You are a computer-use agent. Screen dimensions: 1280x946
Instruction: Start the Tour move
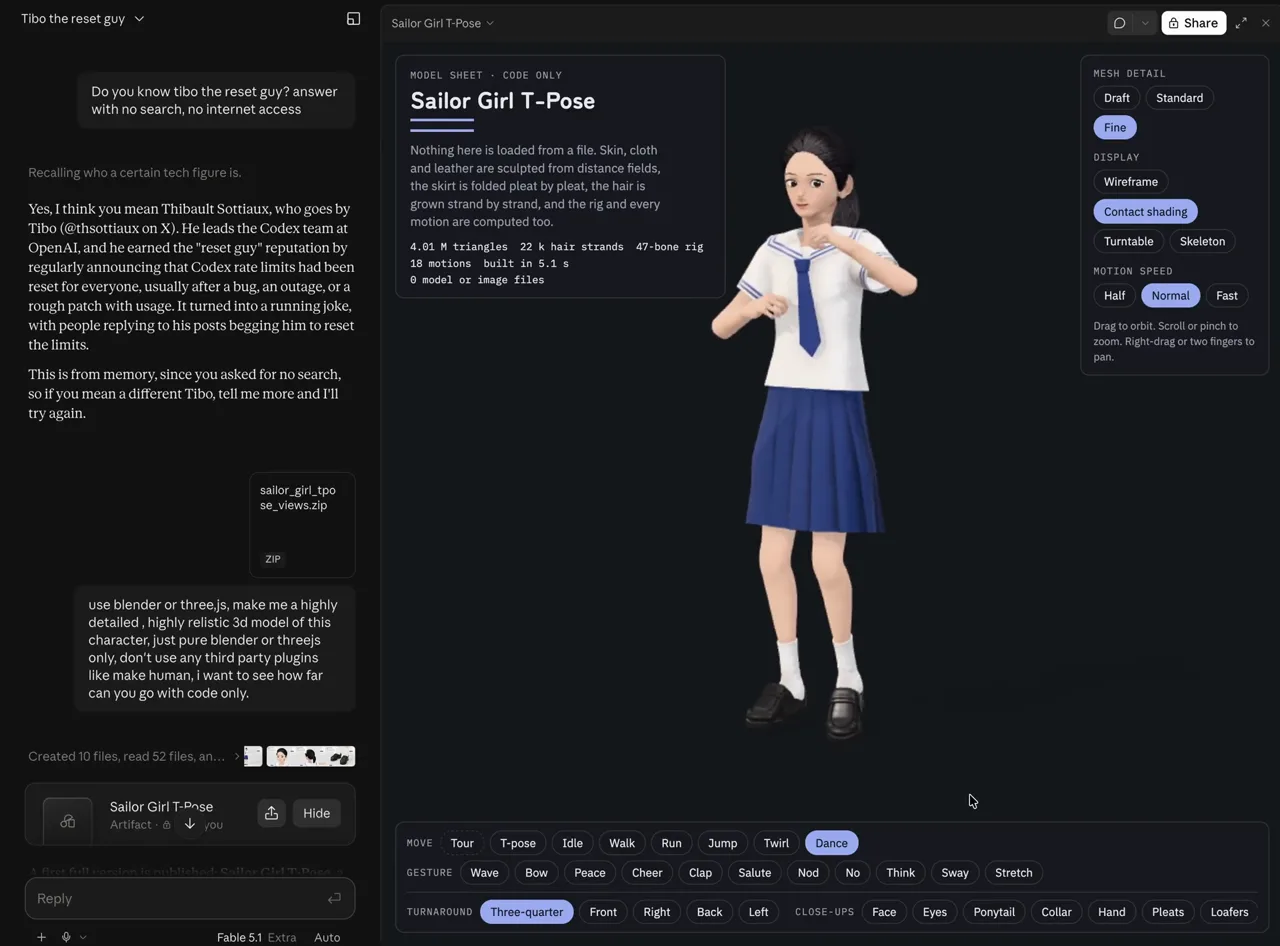click(462, 843)
